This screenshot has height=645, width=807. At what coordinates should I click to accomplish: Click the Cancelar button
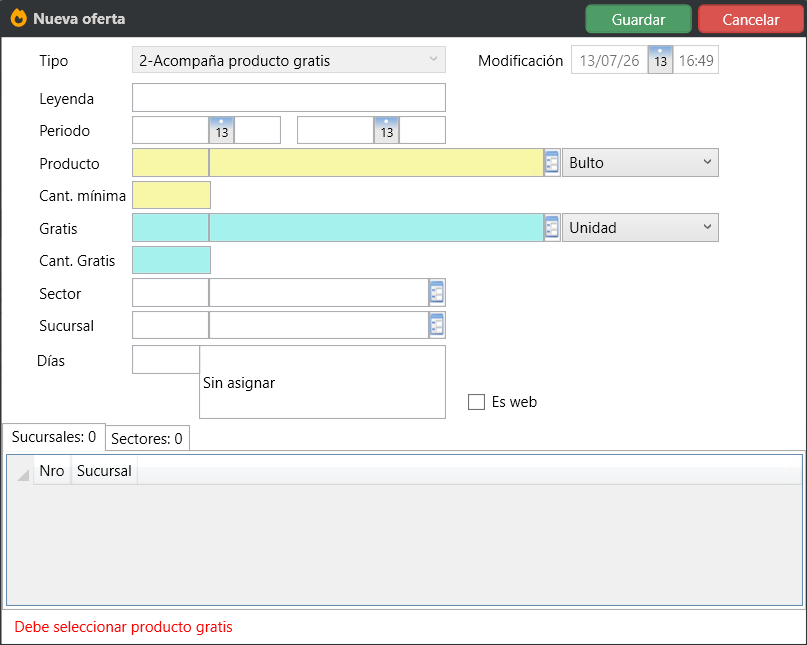pos(751,19)
